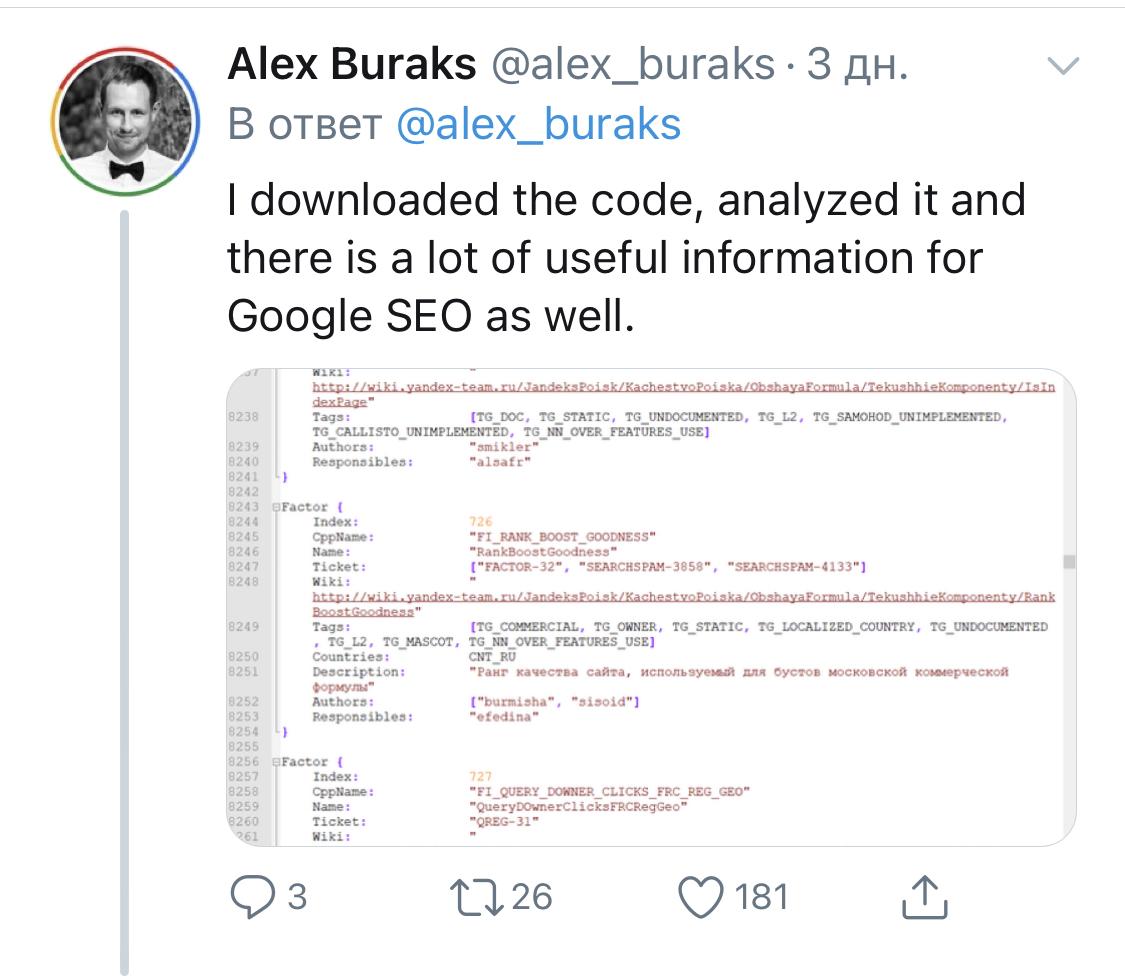The width and height of the screenshot is (1125, 977).
Task: Like the tweet with the heart icon
Action: point(703,897)
